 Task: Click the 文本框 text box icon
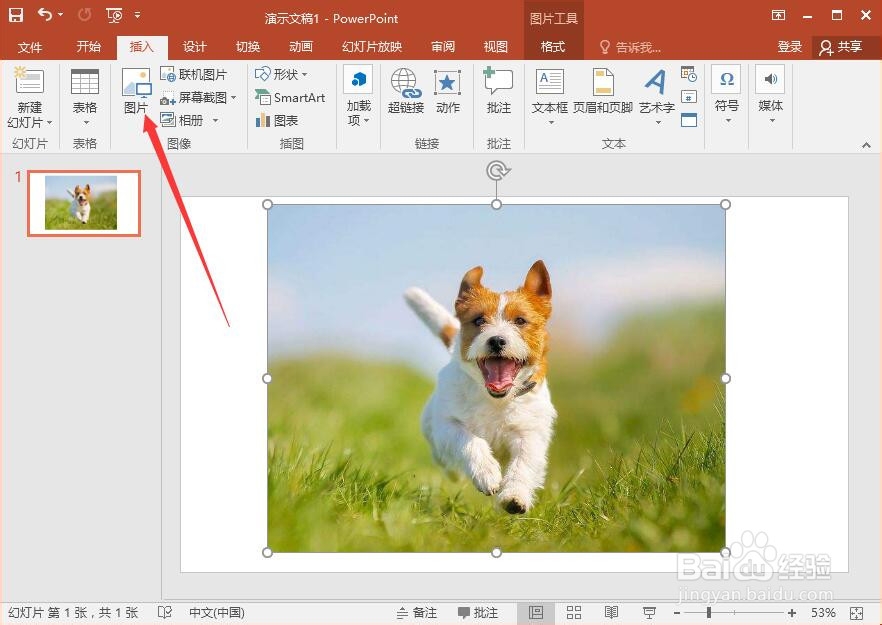pos(550,82)
